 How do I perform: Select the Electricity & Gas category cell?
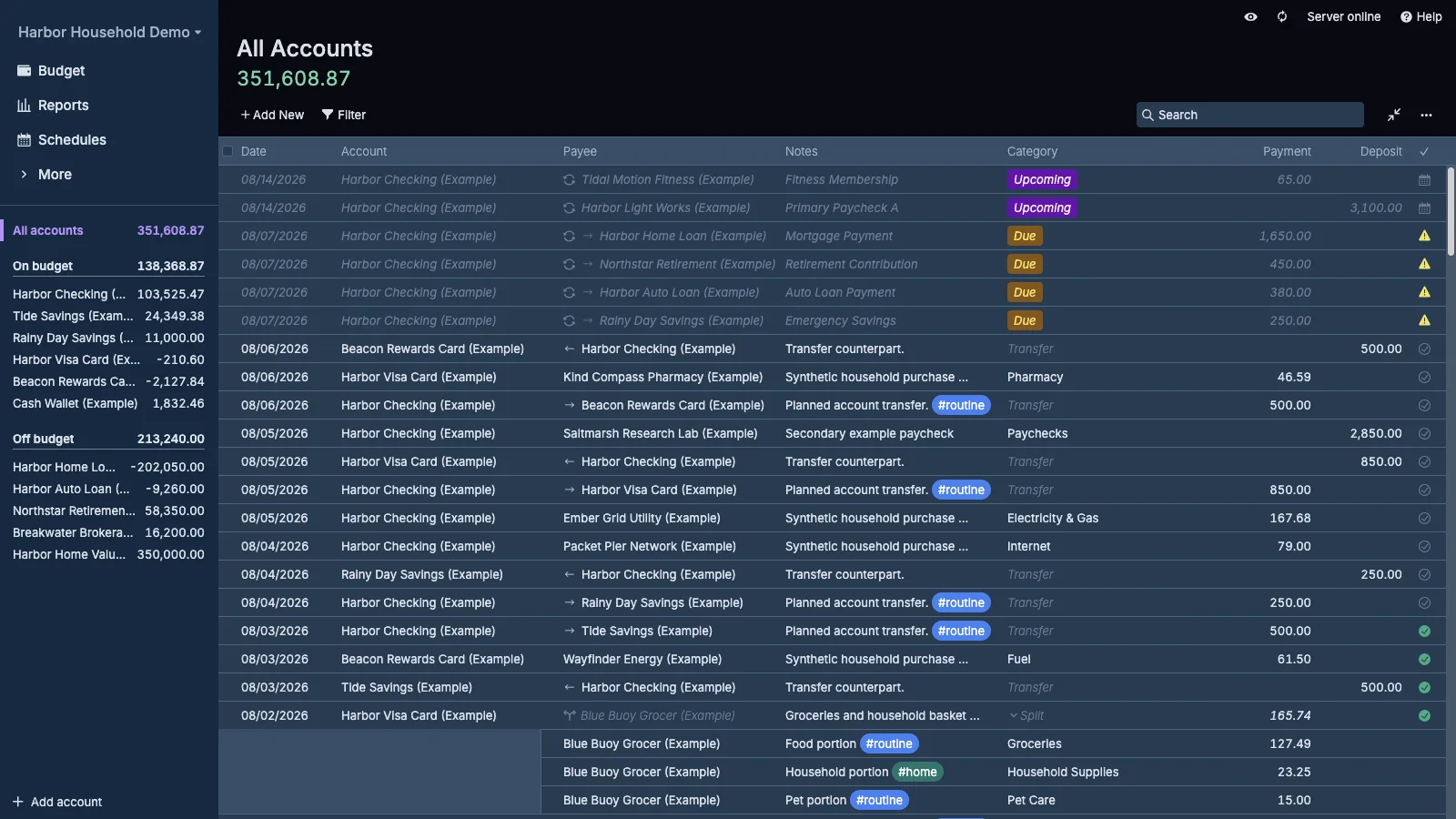(1119, 518)
